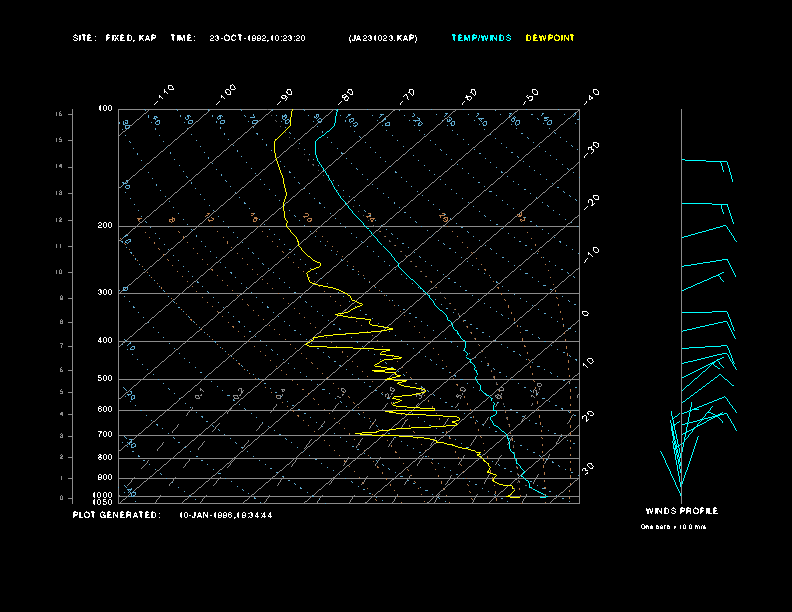The height and width of the screenshot is (612, 792).
Task: Click the WINDS PROFILE caption
Action: tap(681, 511)
